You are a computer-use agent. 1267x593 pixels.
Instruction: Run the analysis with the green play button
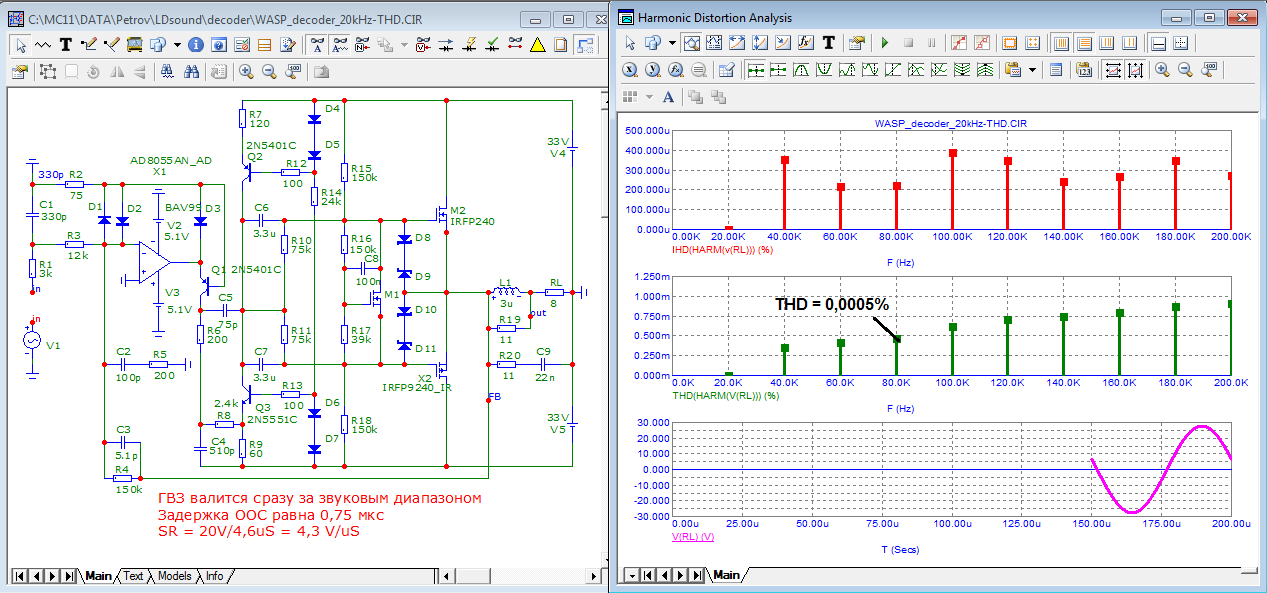tap(884, 43)
